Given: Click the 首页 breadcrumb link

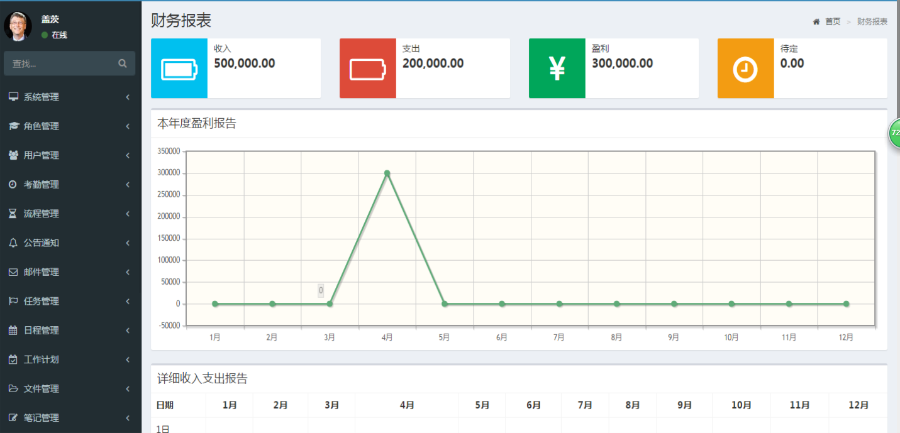Looking at the screenshot, I should point(831,22).
